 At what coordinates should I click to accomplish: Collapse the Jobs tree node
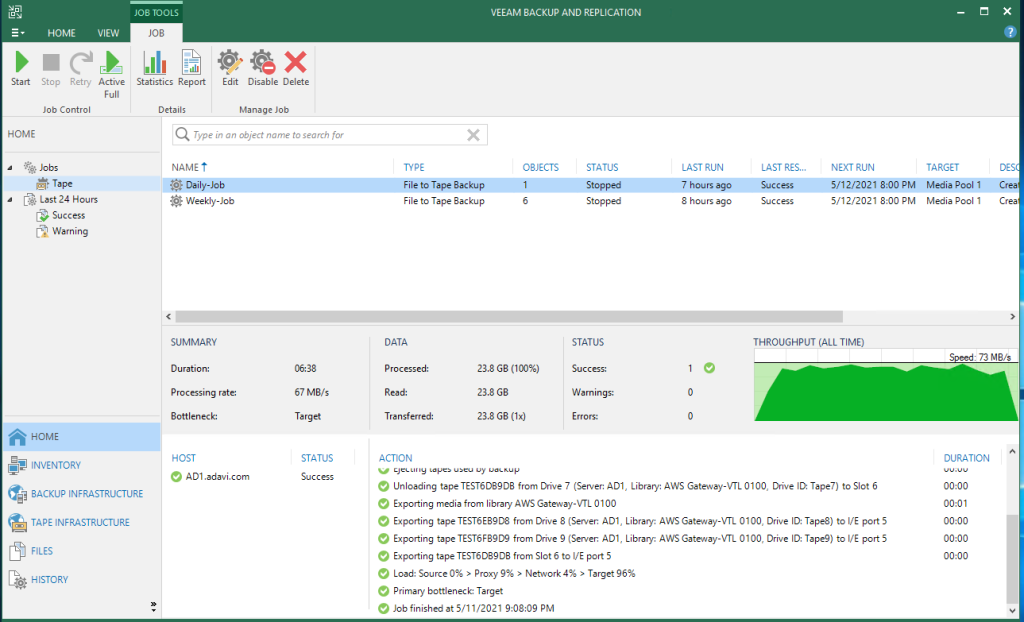(x=10, y=168)
